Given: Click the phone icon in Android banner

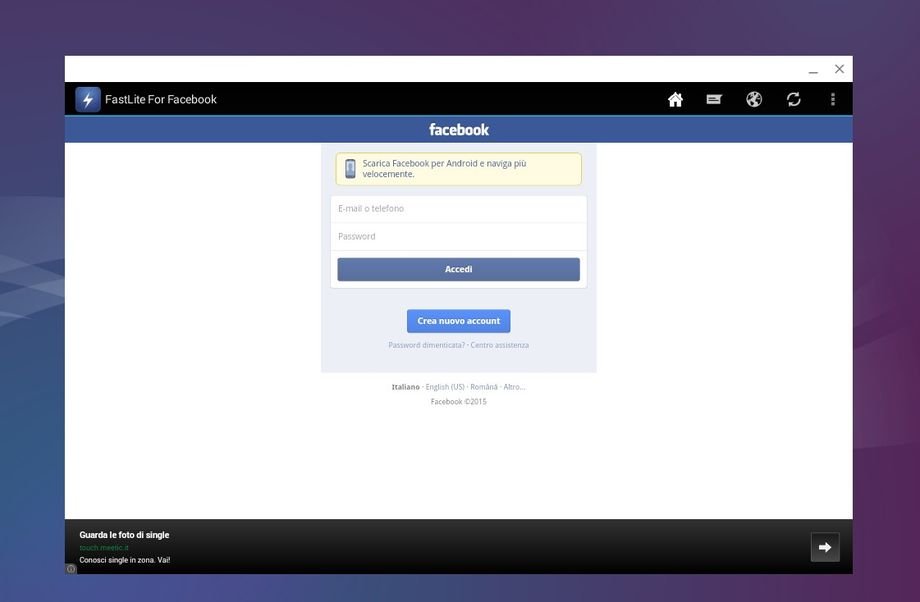Looking at the screenshot, I should [350, 168].
